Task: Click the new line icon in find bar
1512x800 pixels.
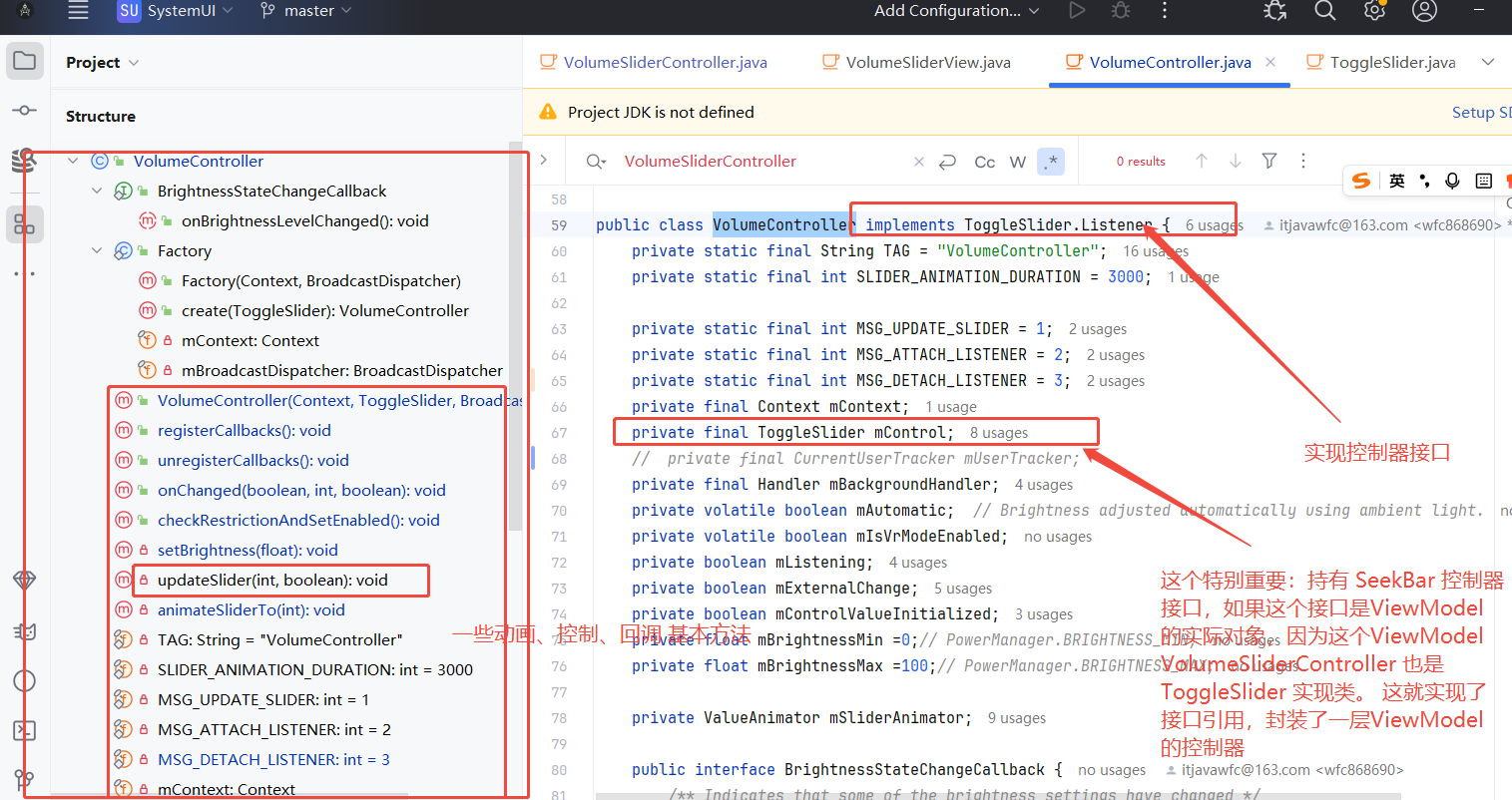Action: tap(948, 162)
